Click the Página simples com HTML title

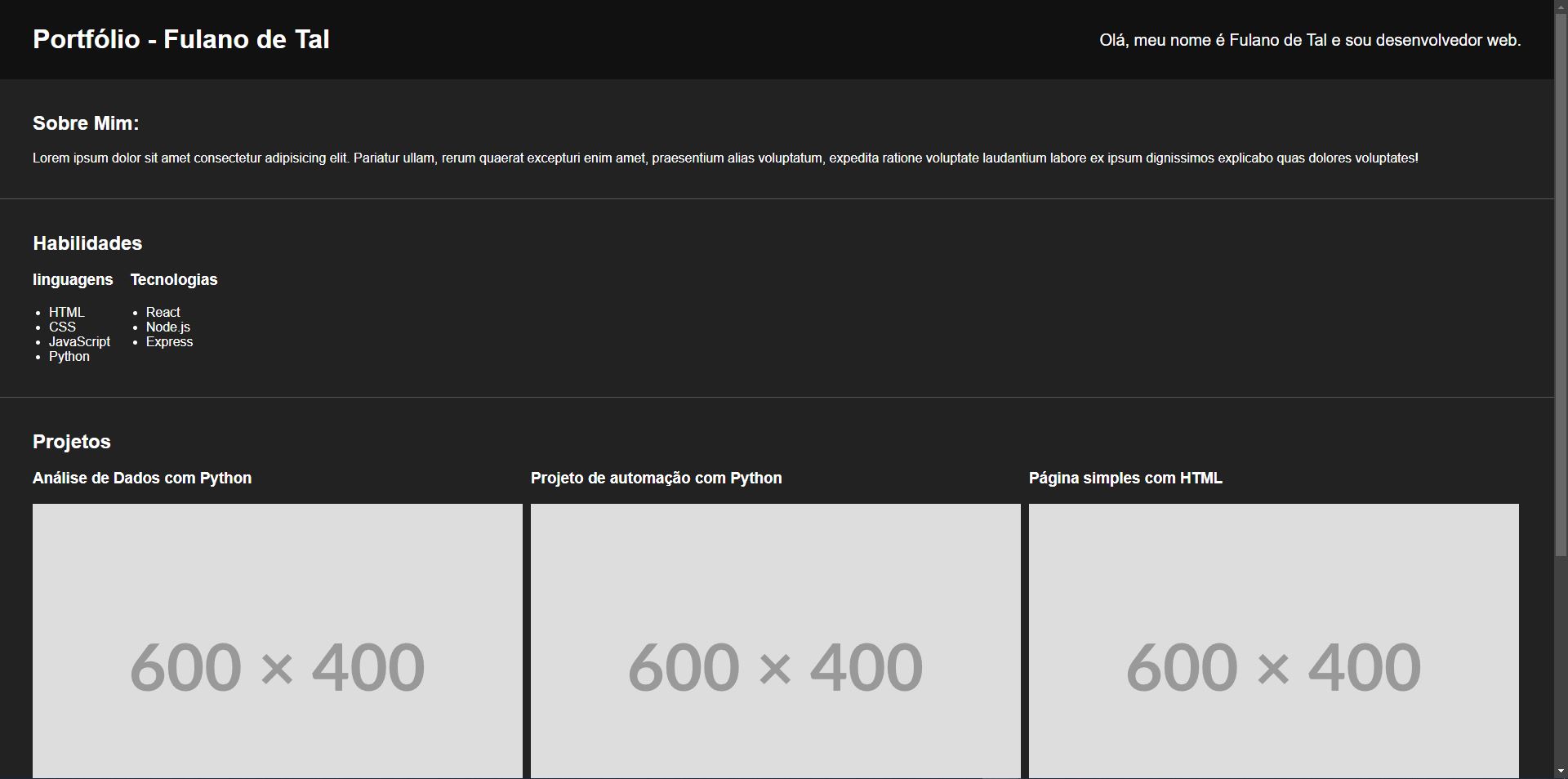tap(1125, 478)
